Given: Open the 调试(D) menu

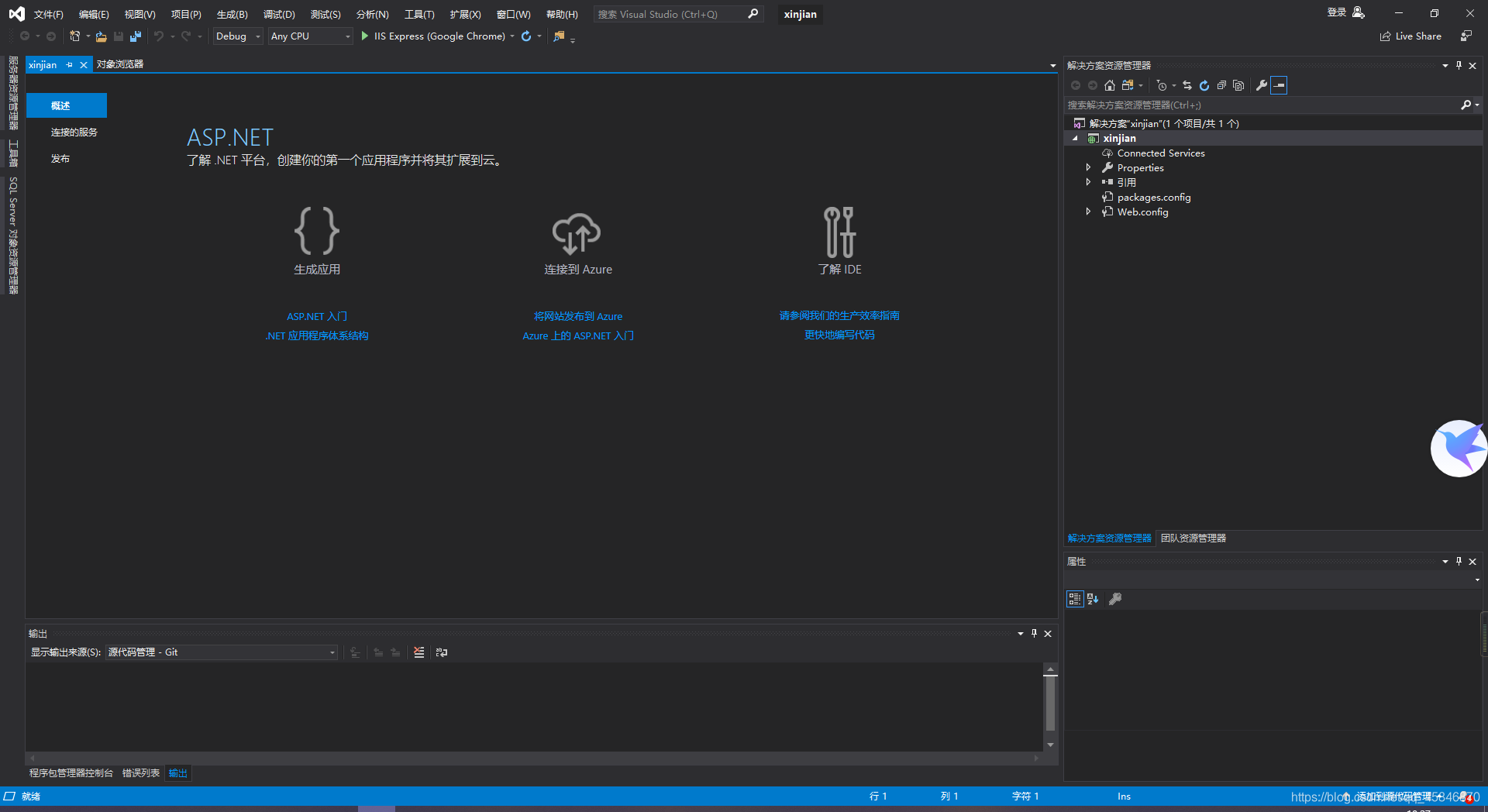Looking at the screenshot, I should 279,15.
